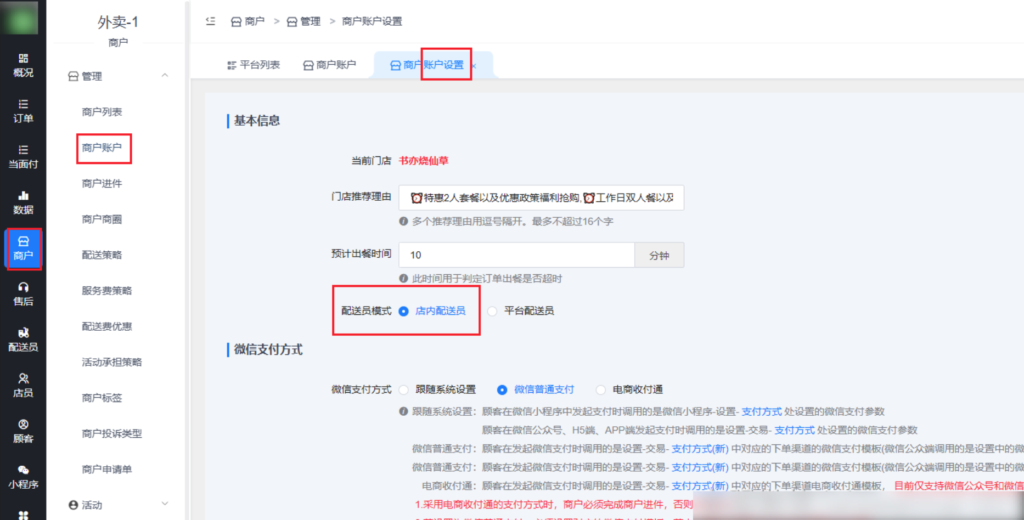This screenshot has height=520, width=1024.
Task: Open 商户列表 in the side menu
Action: 102,112
